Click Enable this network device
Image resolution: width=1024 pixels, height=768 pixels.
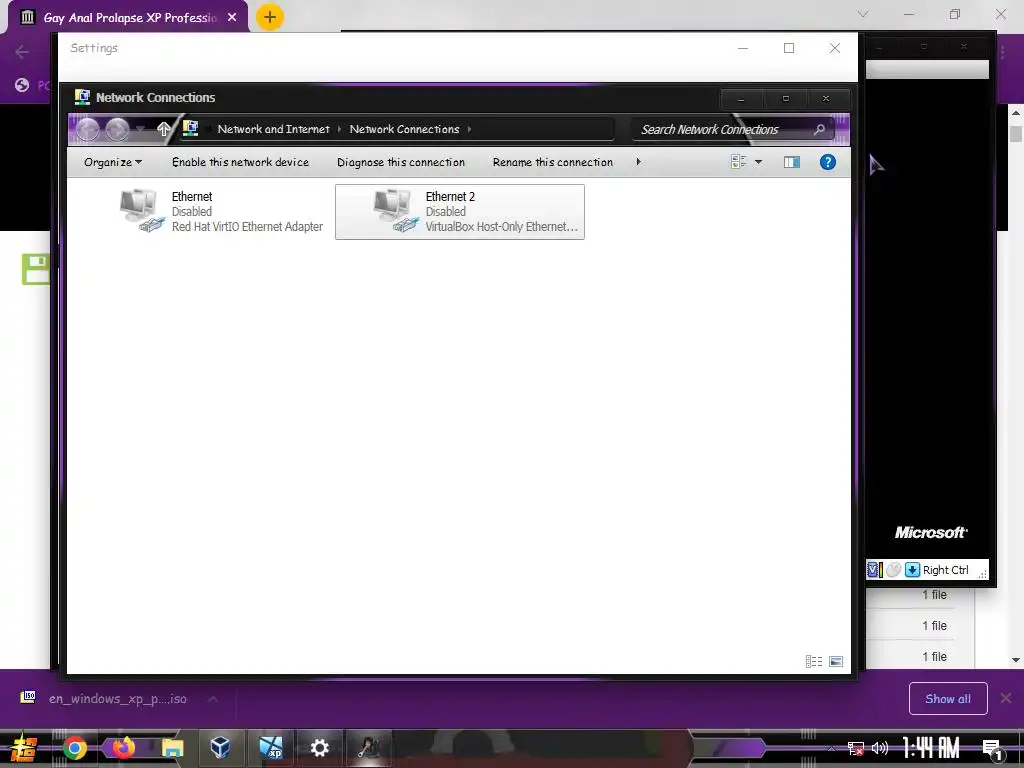(240, 162)
